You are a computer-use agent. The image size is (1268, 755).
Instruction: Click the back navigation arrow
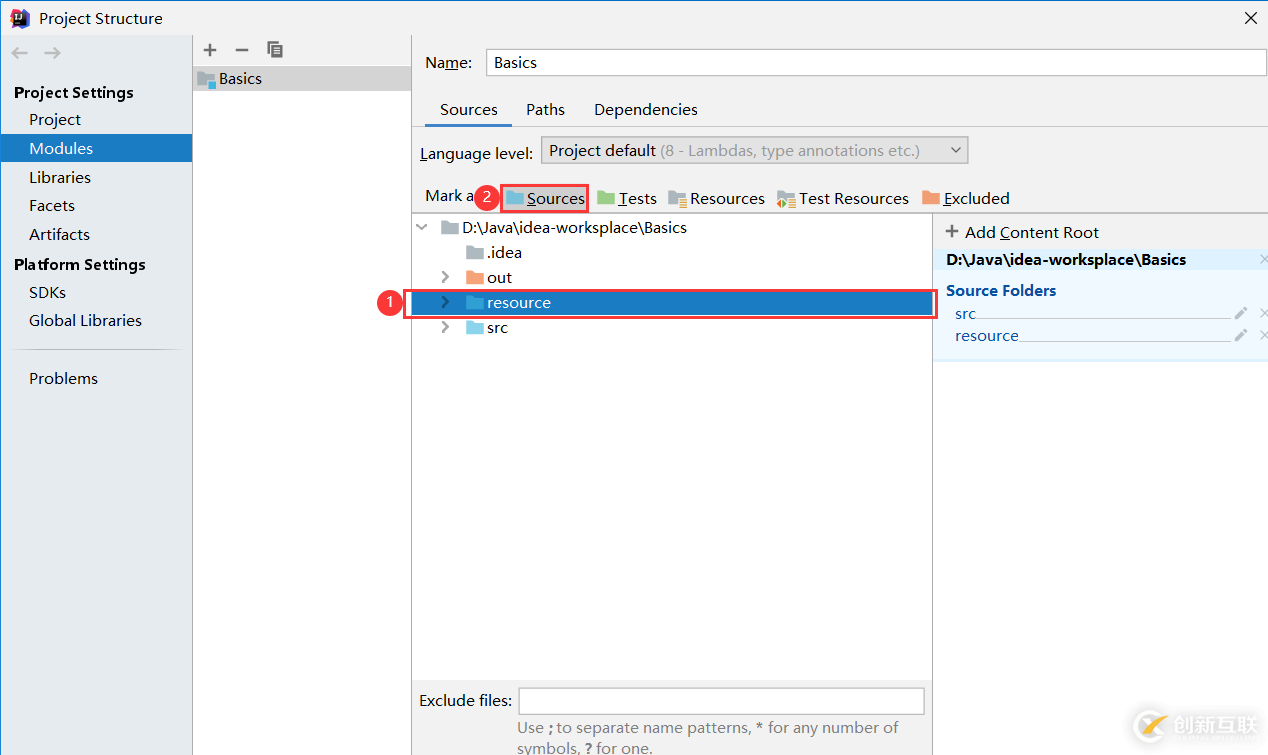click(20, 53)
